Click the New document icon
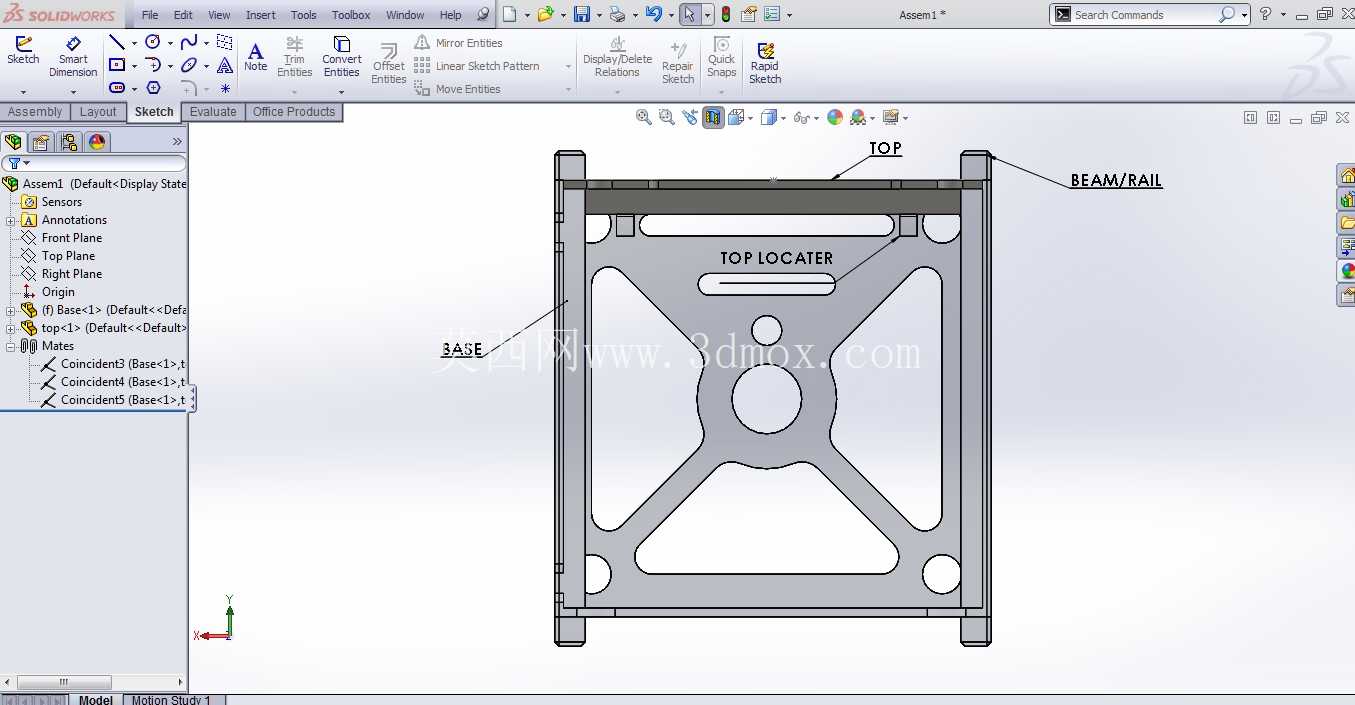The image size is (1355, 705). pos(510,14)
